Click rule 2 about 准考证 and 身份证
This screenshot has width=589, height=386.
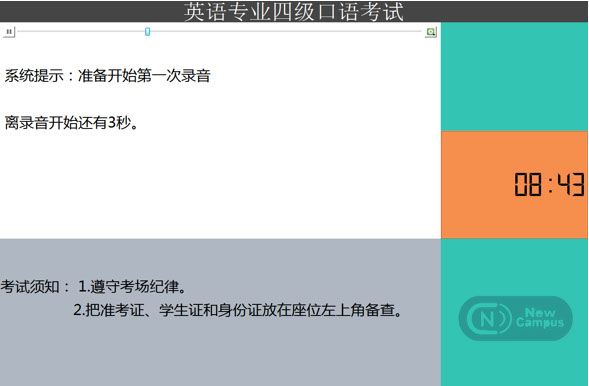pos(238,310)
